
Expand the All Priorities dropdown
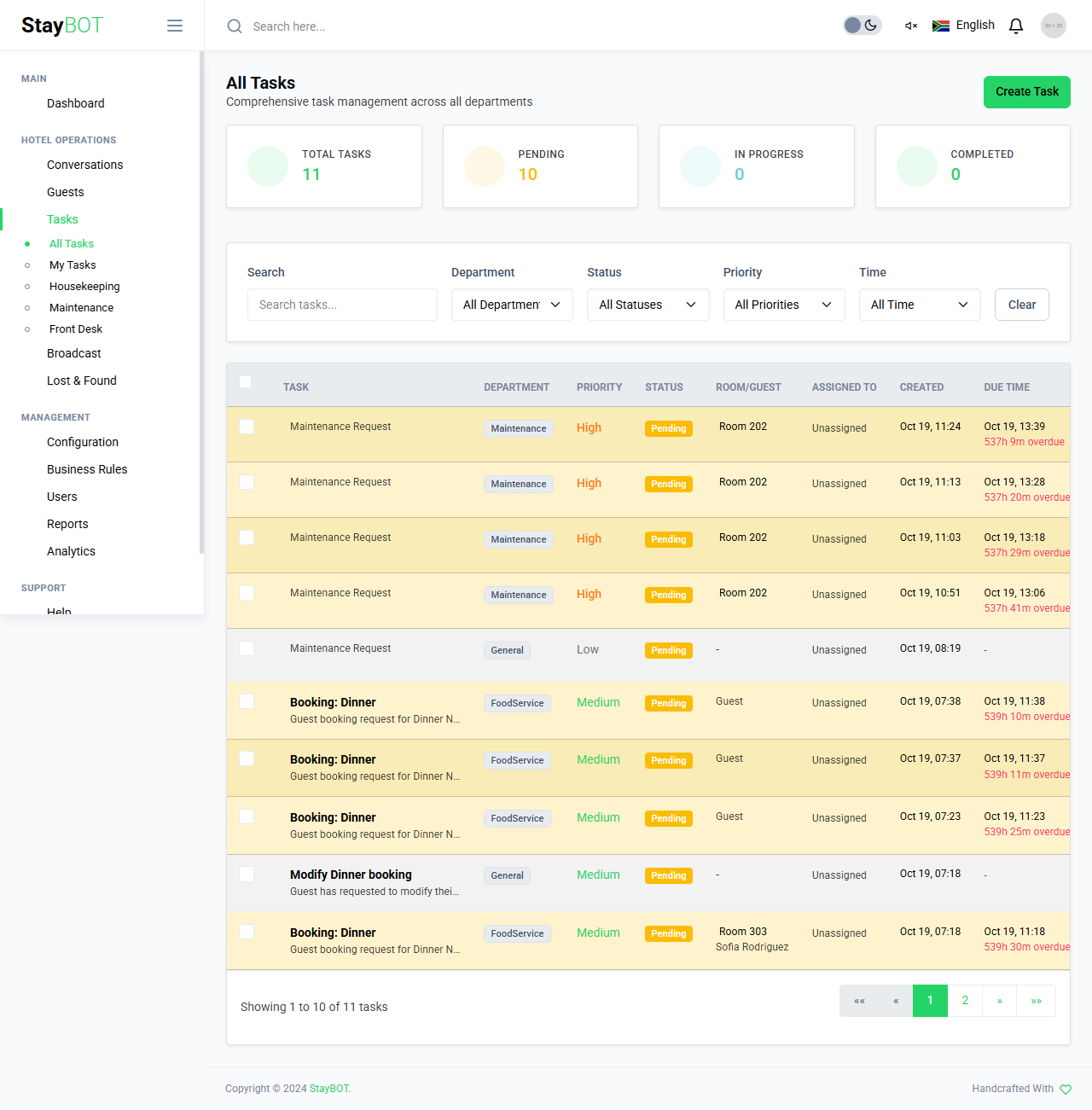pos(783,305)
